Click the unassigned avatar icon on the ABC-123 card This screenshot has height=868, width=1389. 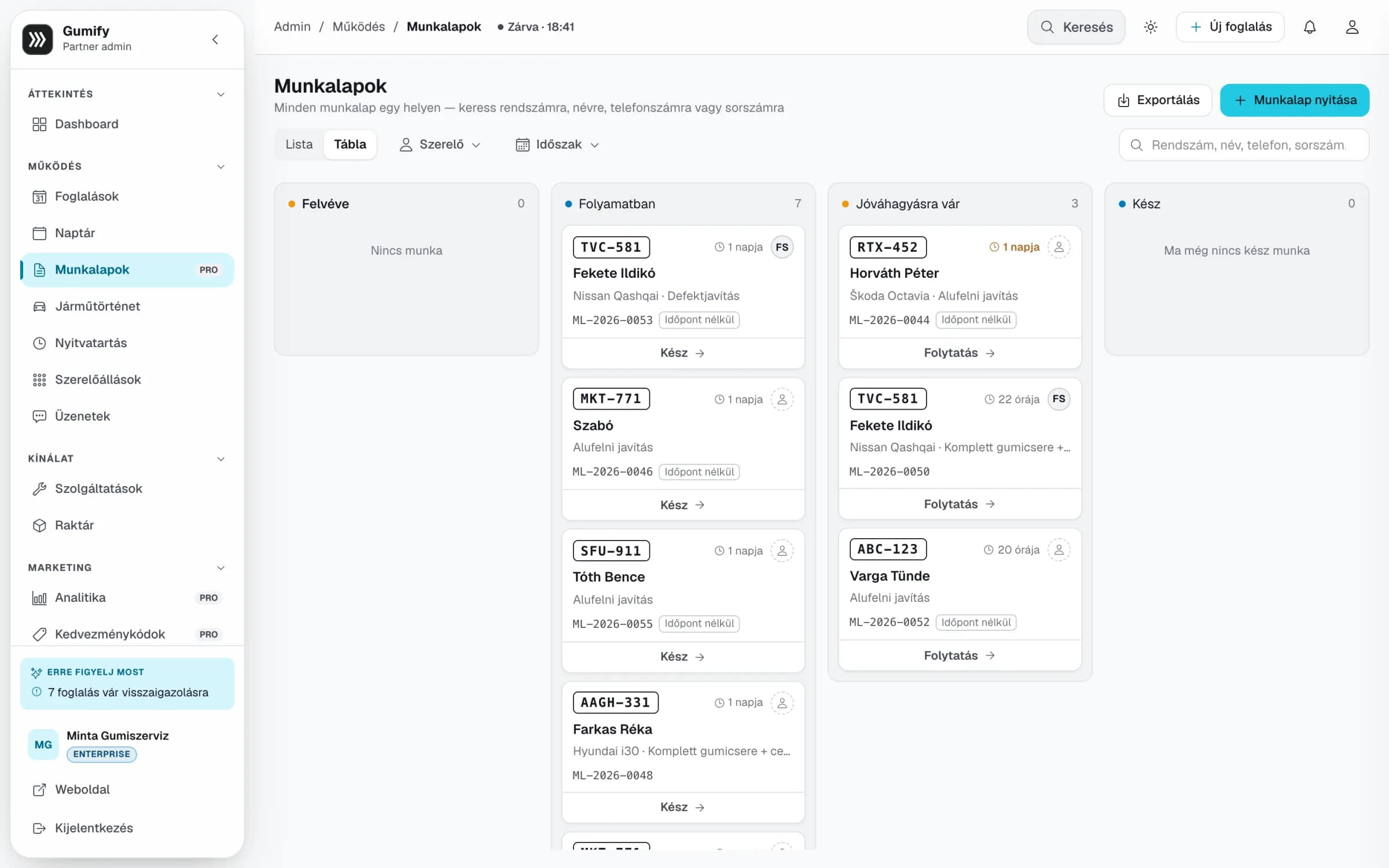pos(1059,550)
